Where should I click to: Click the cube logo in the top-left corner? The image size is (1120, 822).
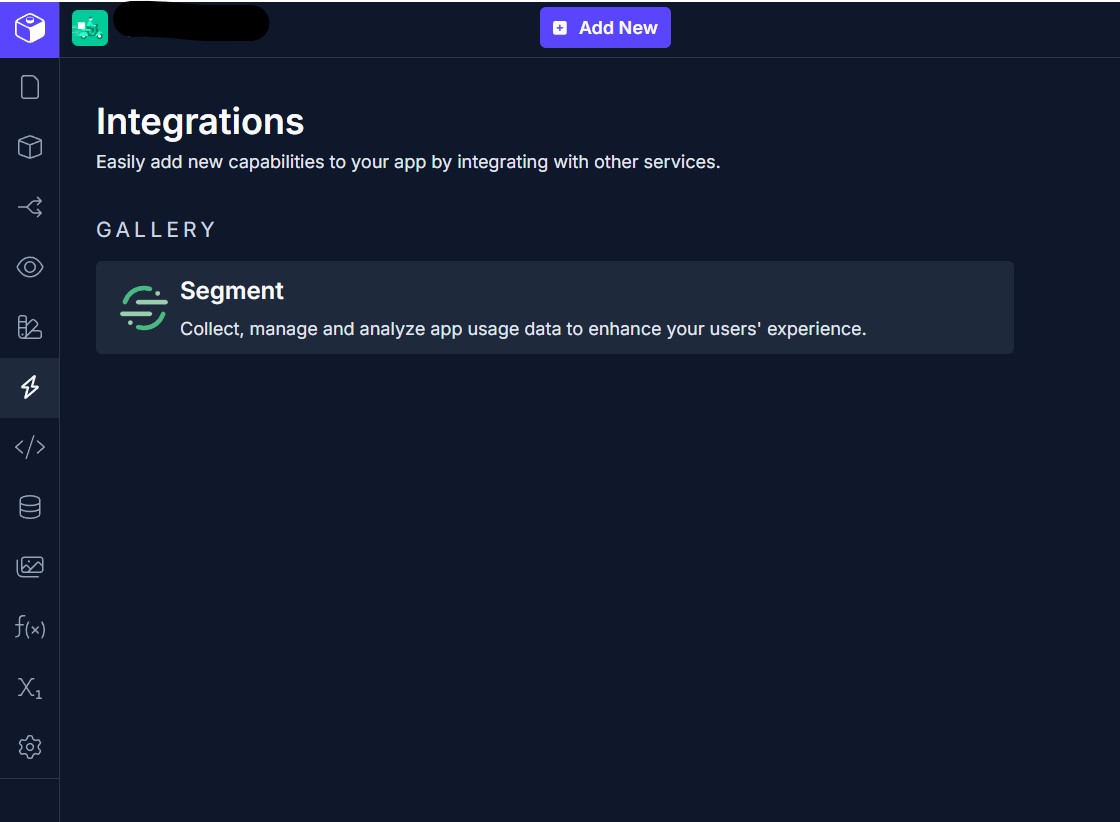(x=29, y=29)
